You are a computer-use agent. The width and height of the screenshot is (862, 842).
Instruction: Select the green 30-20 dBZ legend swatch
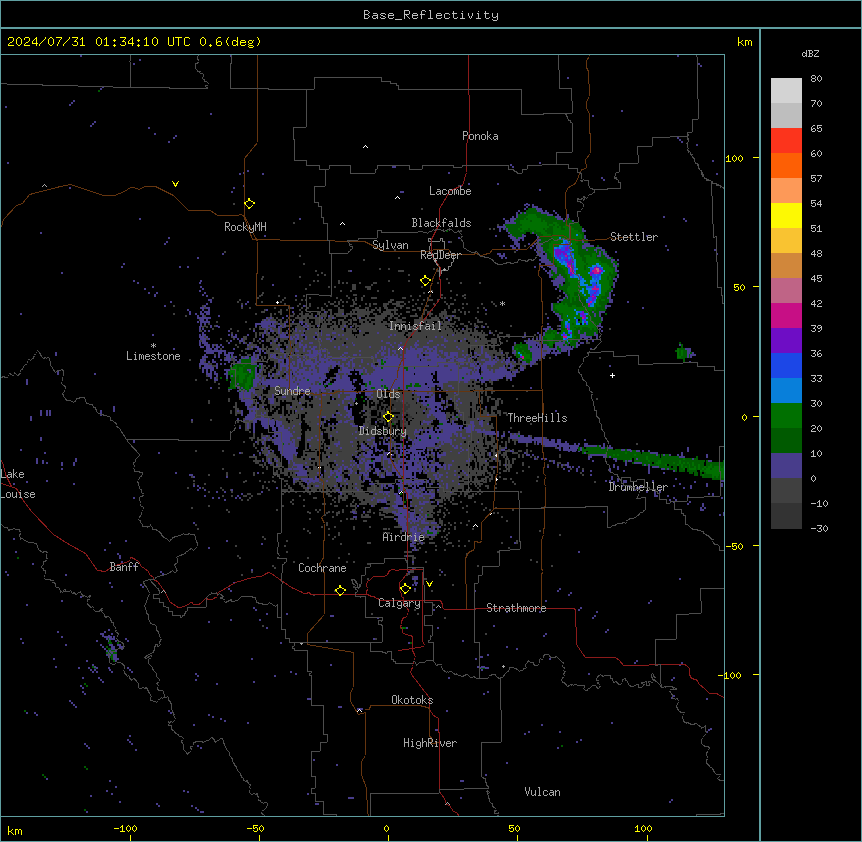(786, 416)
